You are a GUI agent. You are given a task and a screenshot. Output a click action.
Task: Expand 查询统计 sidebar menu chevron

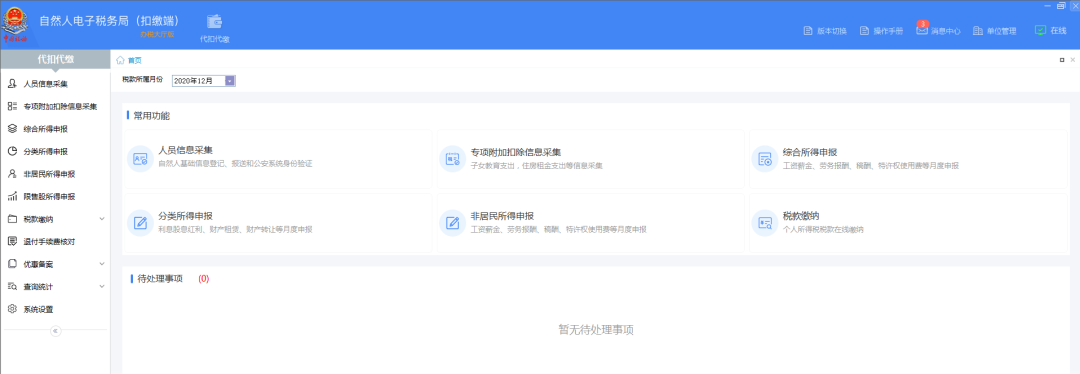pos(102,287)
